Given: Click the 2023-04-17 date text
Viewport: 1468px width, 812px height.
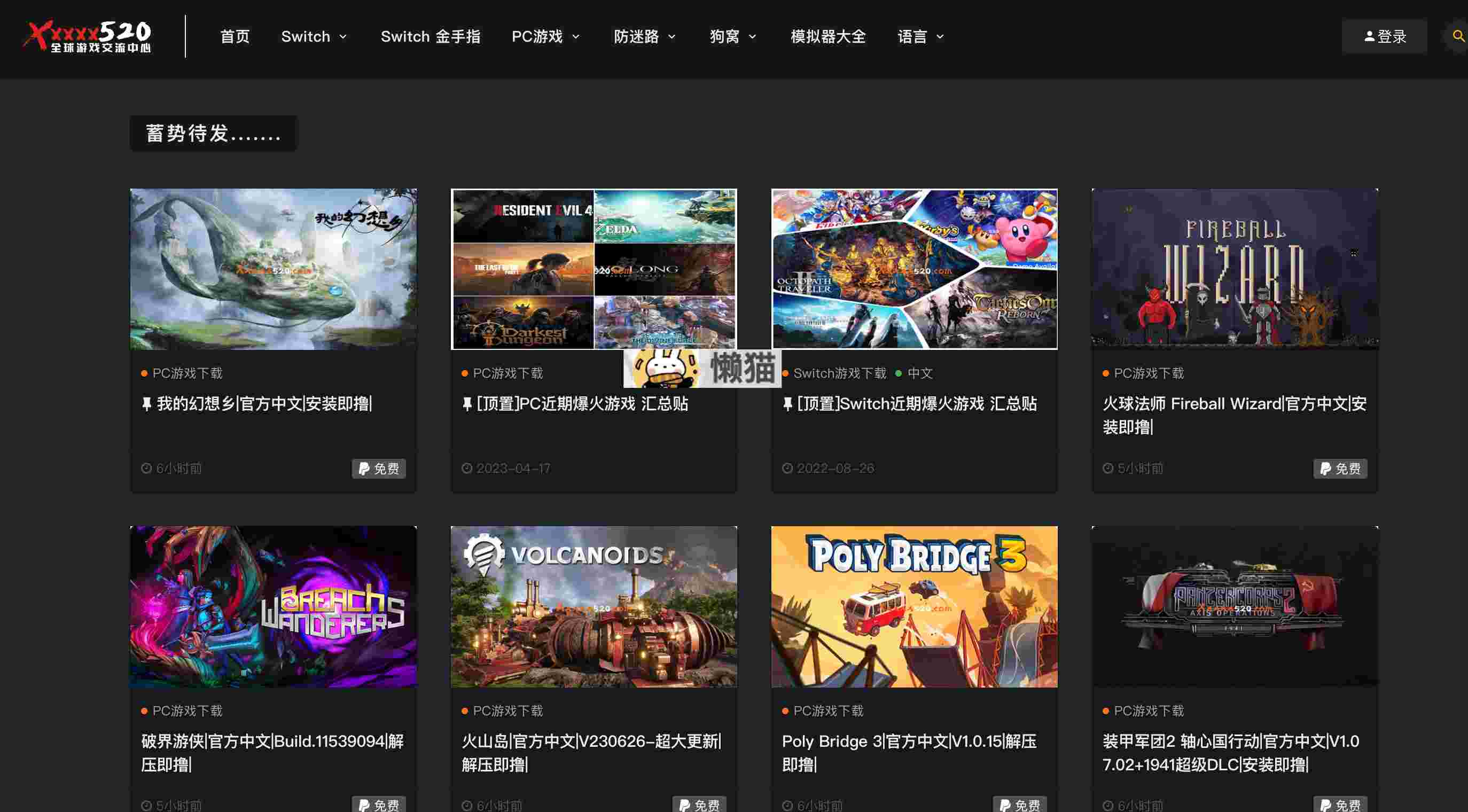Looking at the screenshot, I should click(513, 469).
